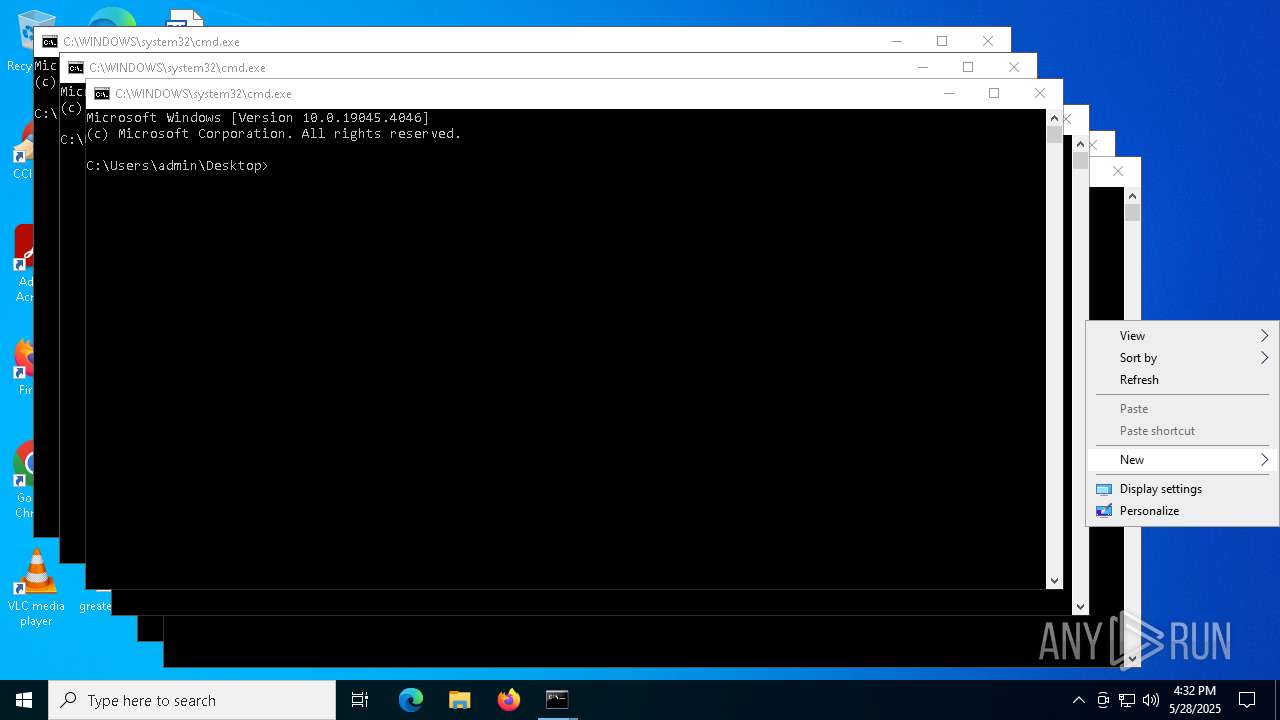Show hidden system tray icons
This screenshot has height=720, width=1280.
point(1078,700)
